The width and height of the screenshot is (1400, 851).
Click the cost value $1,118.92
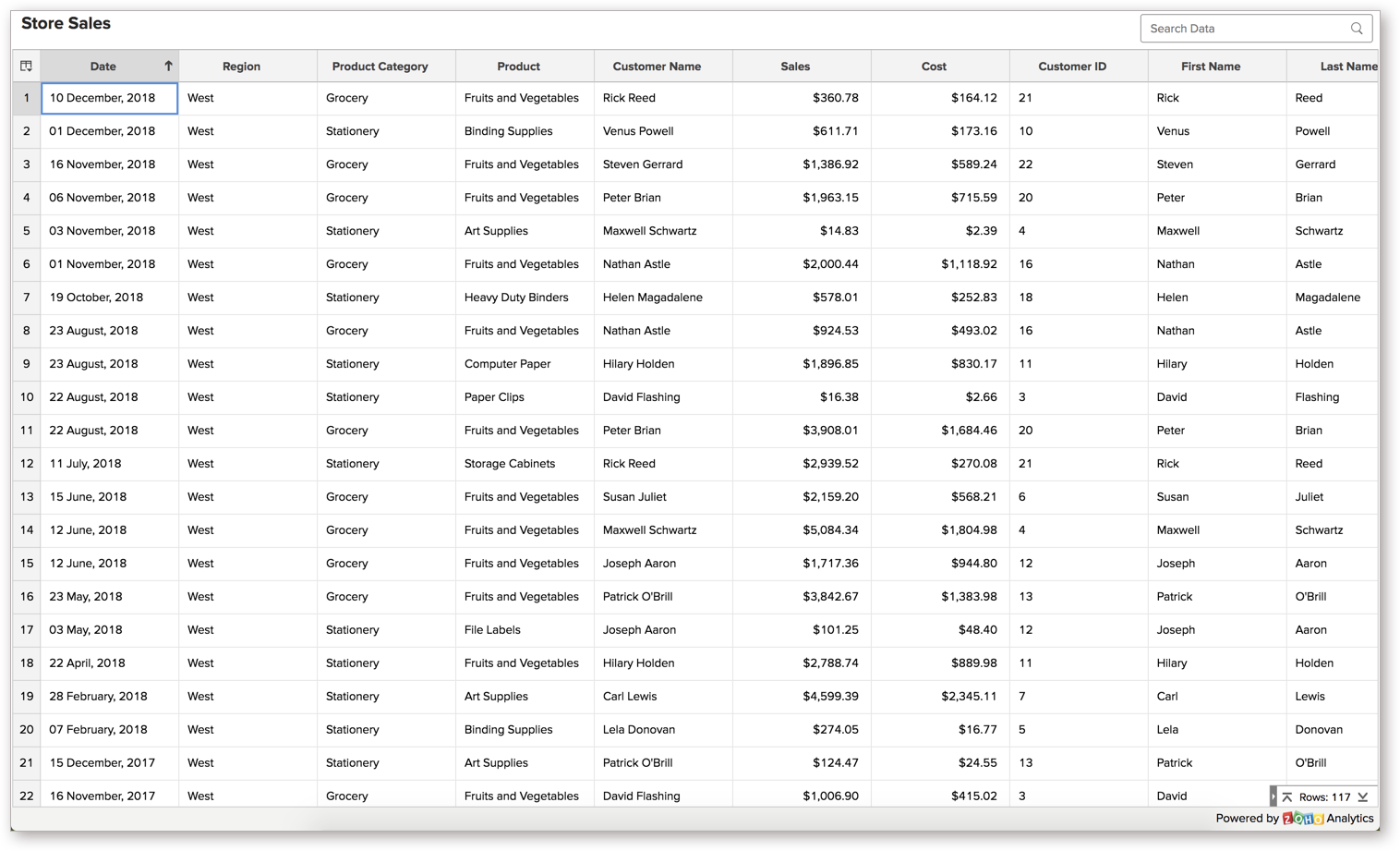[940, 264]
